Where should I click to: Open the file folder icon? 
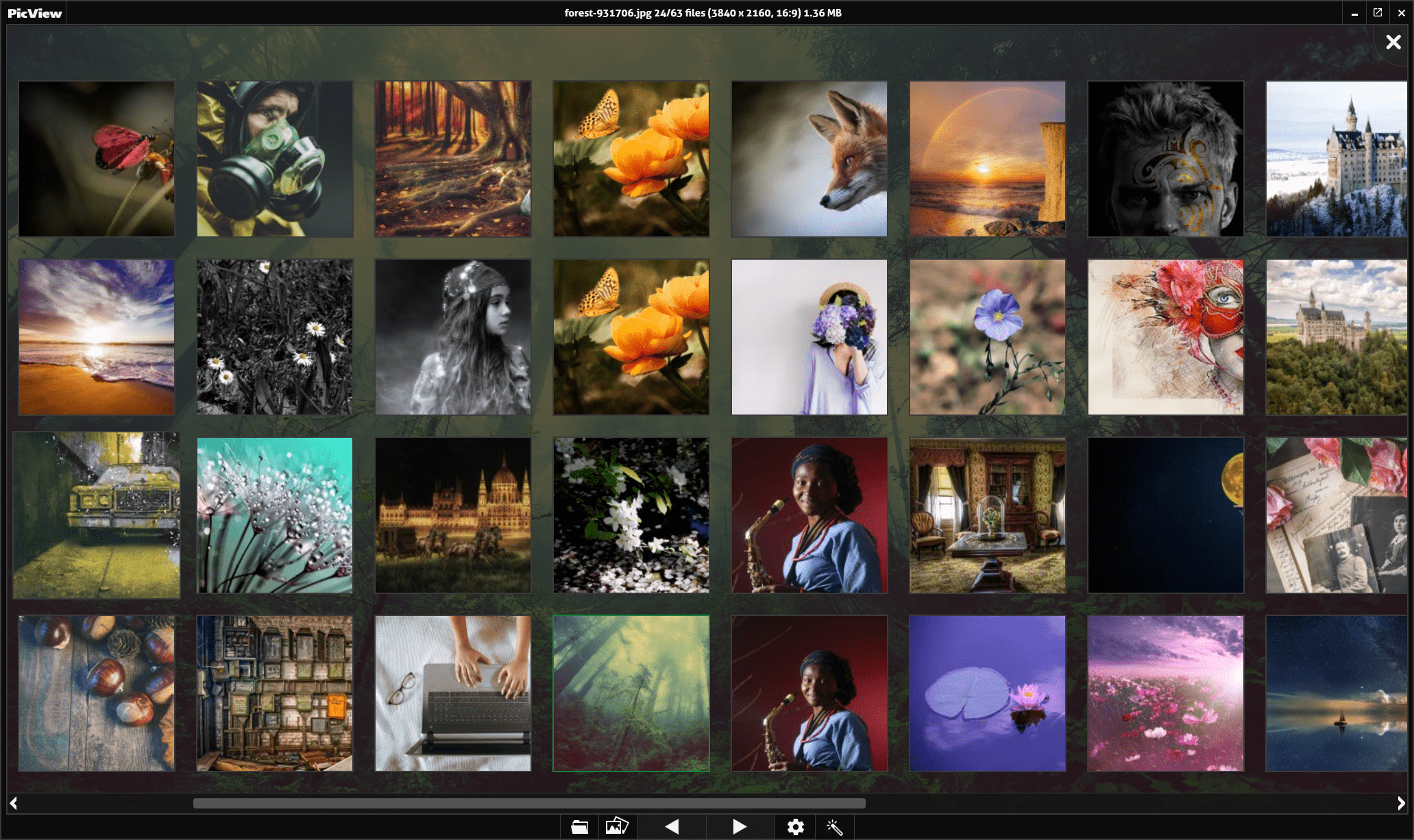[579, 827]
